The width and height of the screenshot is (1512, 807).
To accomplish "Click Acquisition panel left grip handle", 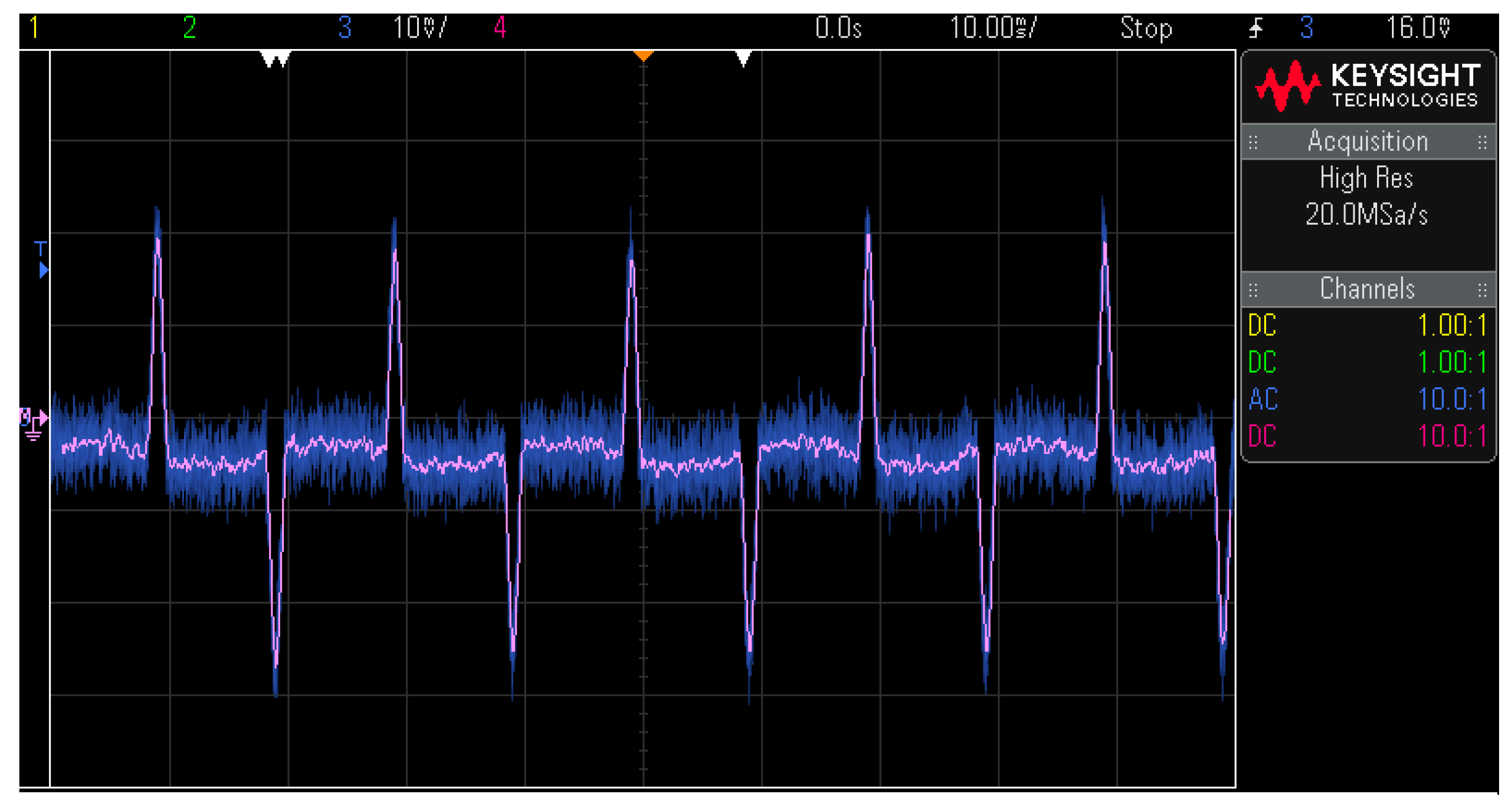I will pos(1253,142).
